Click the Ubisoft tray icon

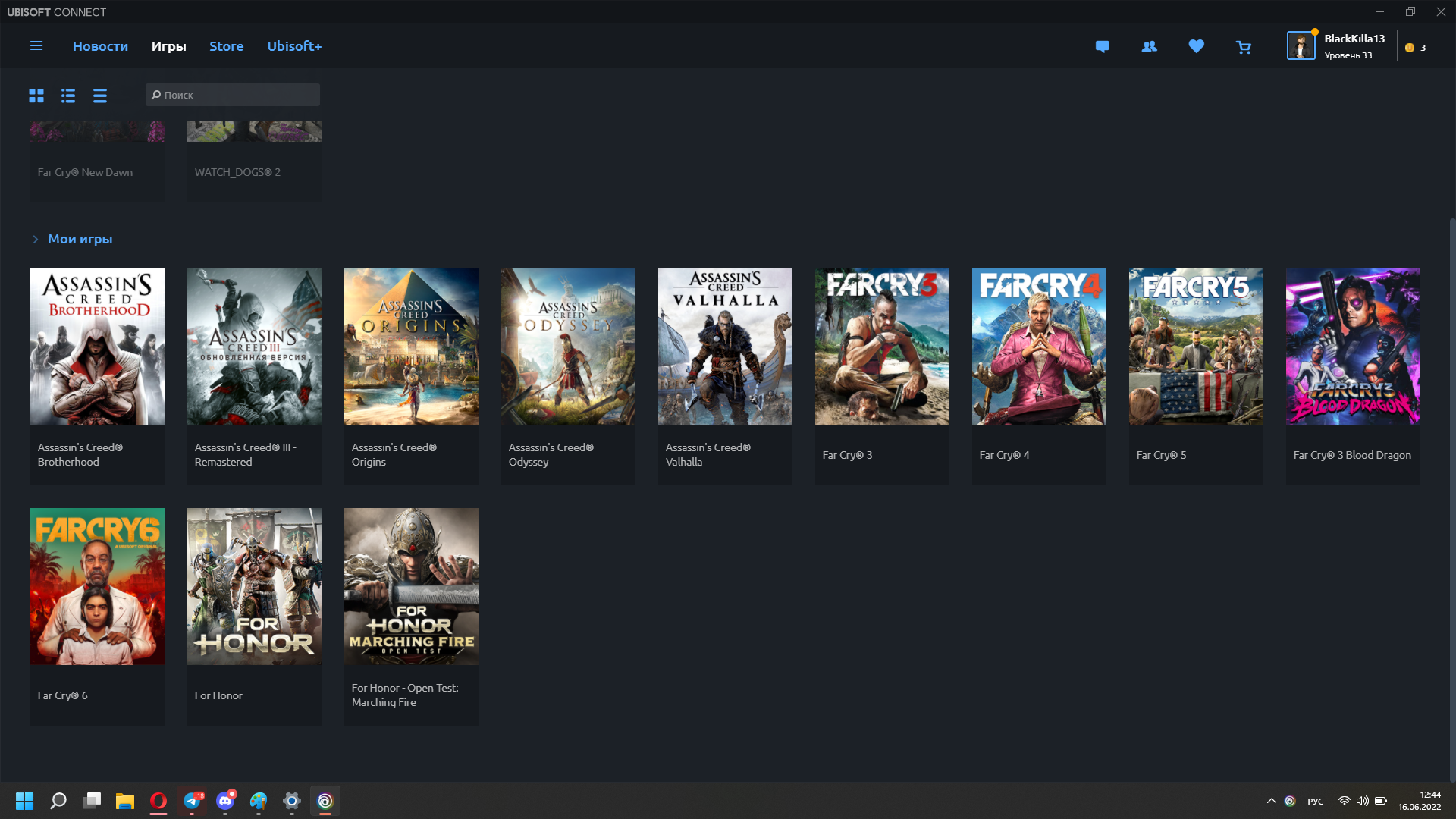1290,801
